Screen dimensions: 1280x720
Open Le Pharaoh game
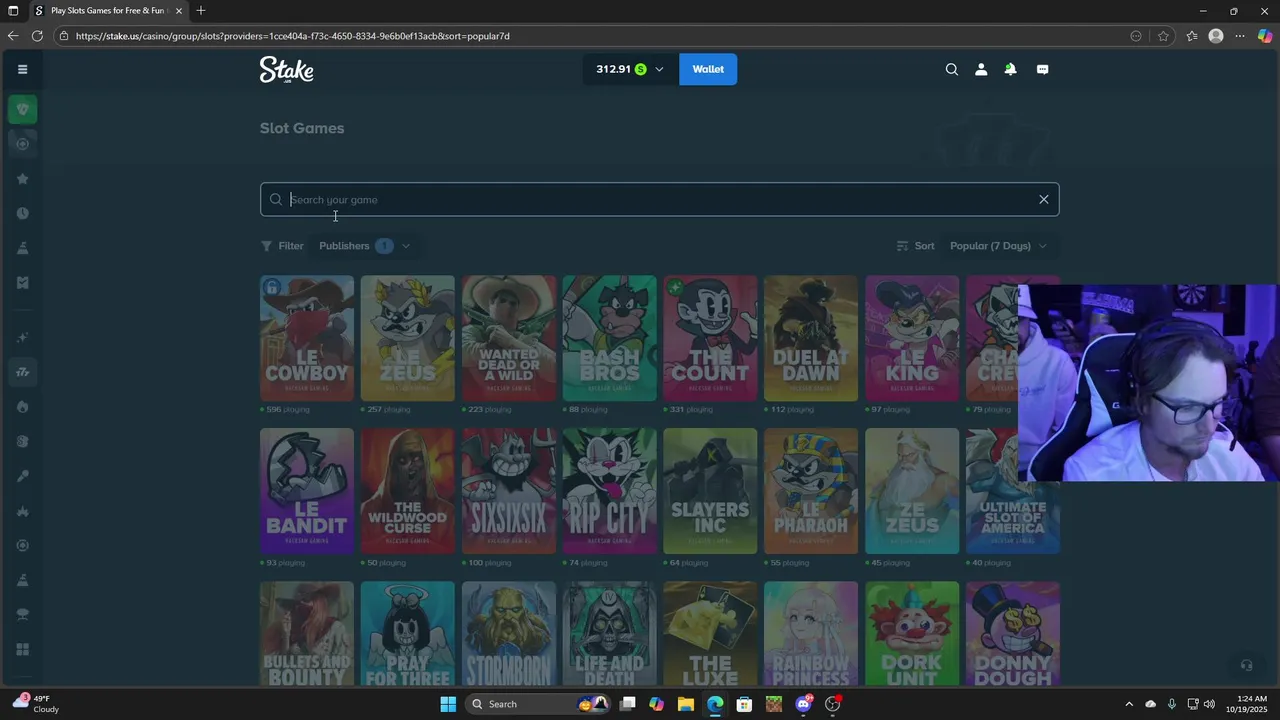(x=811, y=491)
